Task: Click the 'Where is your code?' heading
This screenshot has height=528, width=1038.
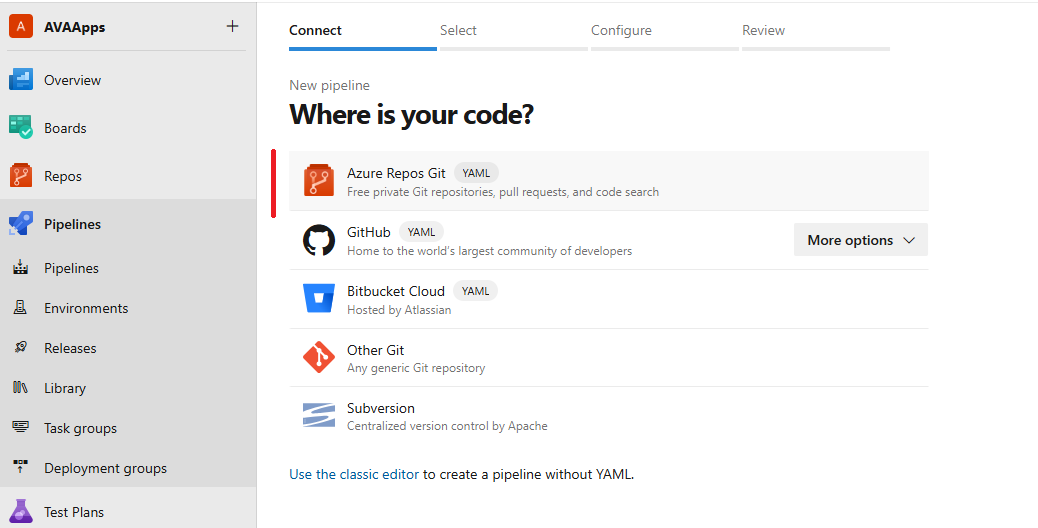Action: [x=411, y=114]
